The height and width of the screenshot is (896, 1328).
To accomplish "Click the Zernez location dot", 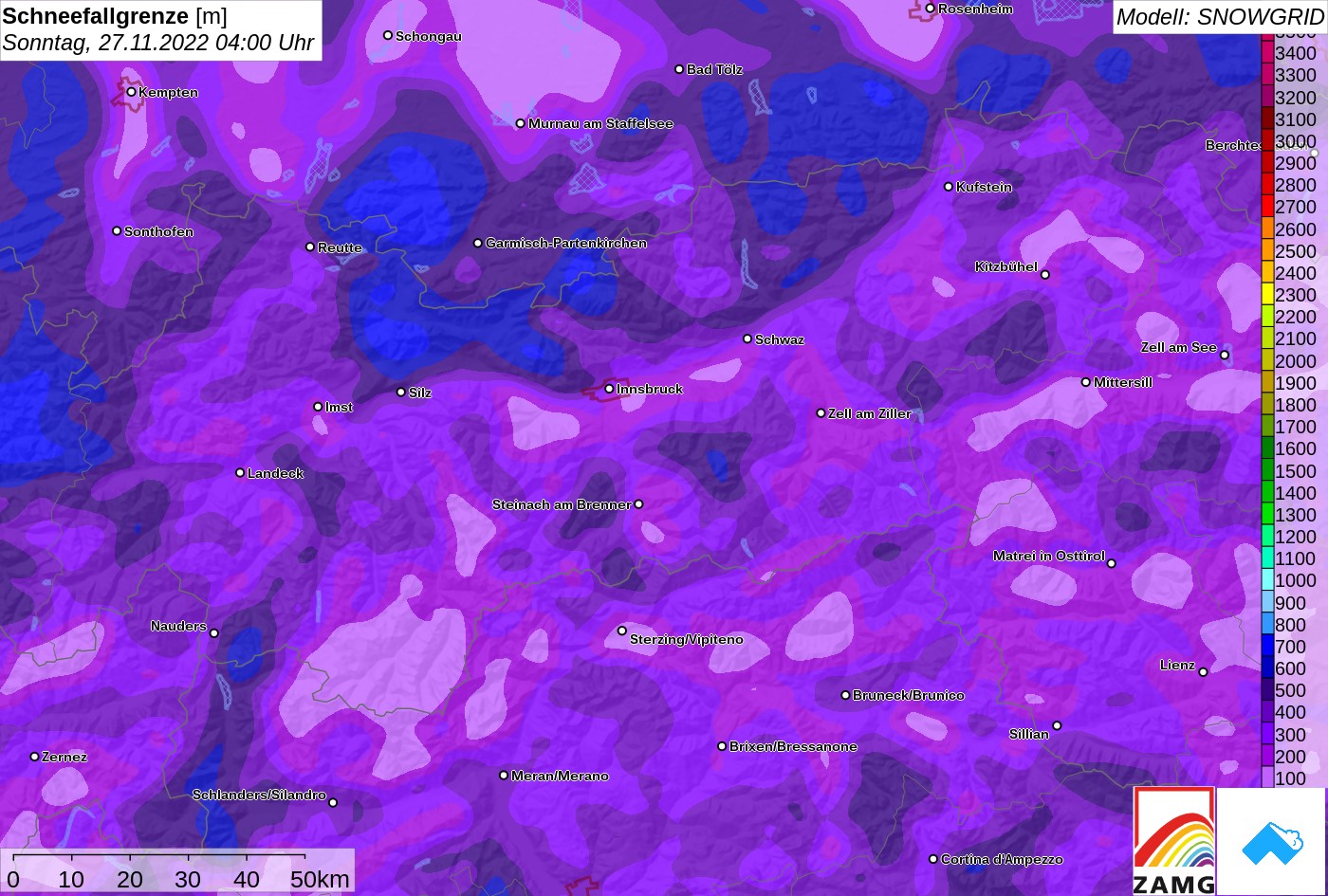I will coord(34,757).
